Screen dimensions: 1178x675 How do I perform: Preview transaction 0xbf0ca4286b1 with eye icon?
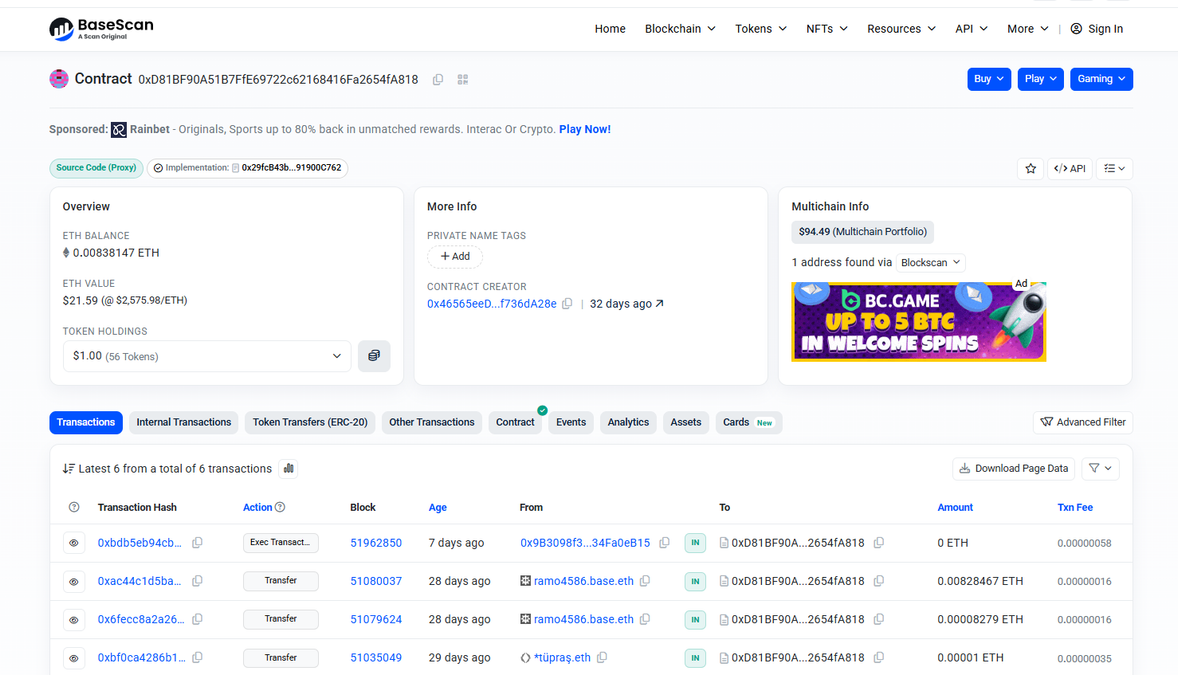pyautogui.click(x=74, y=658)
